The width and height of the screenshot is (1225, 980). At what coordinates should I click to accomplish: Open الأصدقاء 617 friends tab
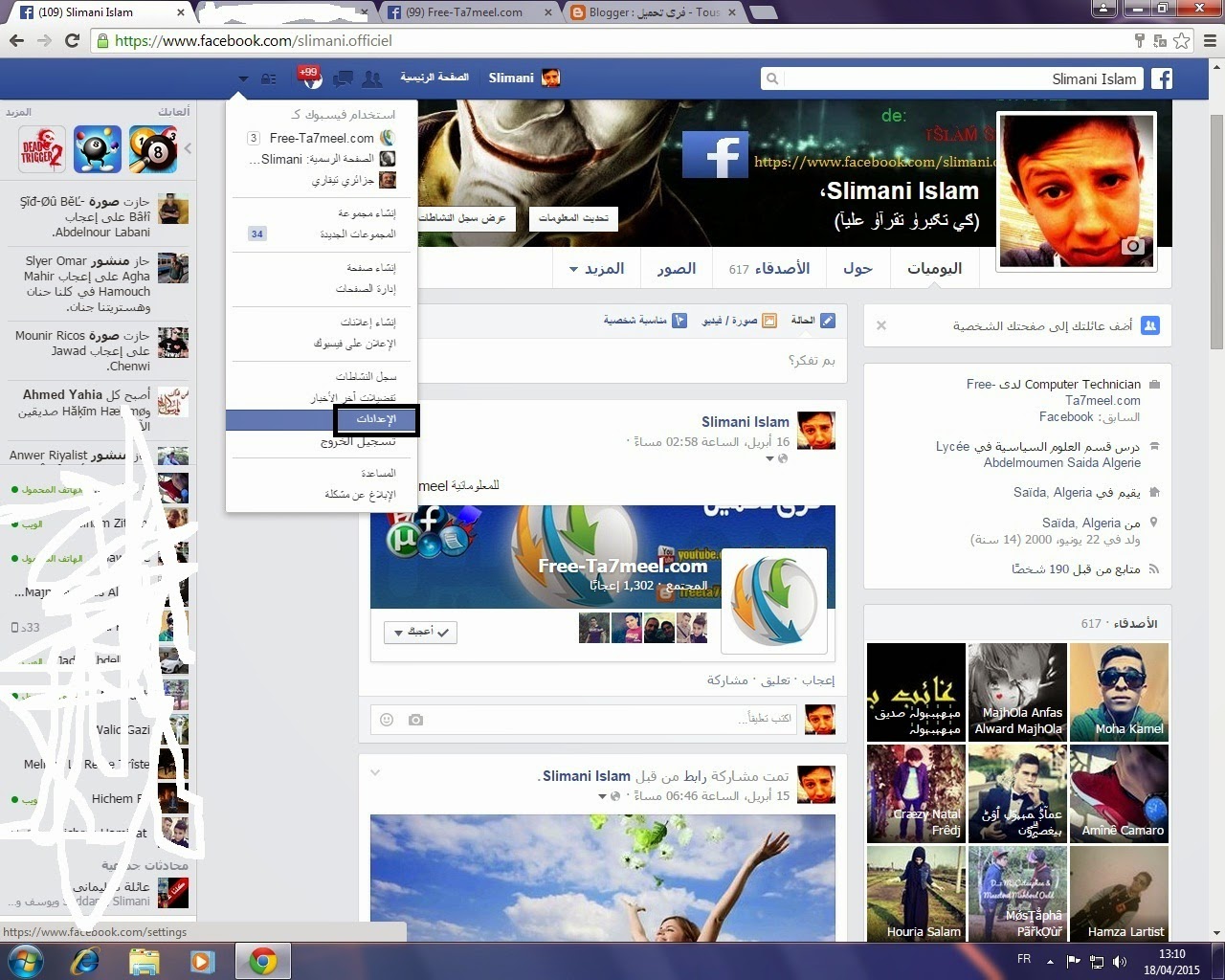pyautogui.click(x=769, y=269)
